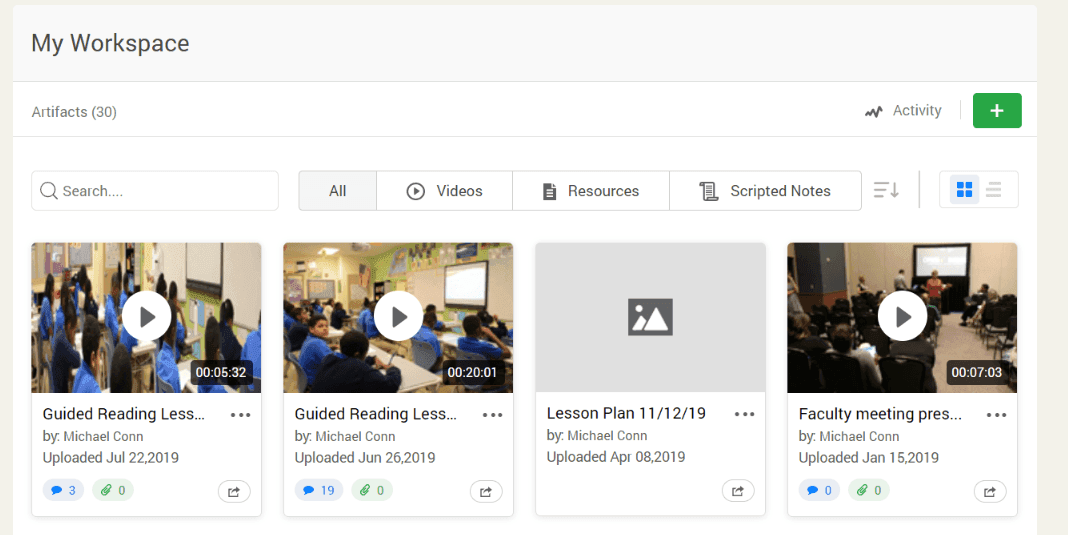Click the Search artifacts input field
The height and width of the screenshot is (535, 1068).
pos(155,191)
